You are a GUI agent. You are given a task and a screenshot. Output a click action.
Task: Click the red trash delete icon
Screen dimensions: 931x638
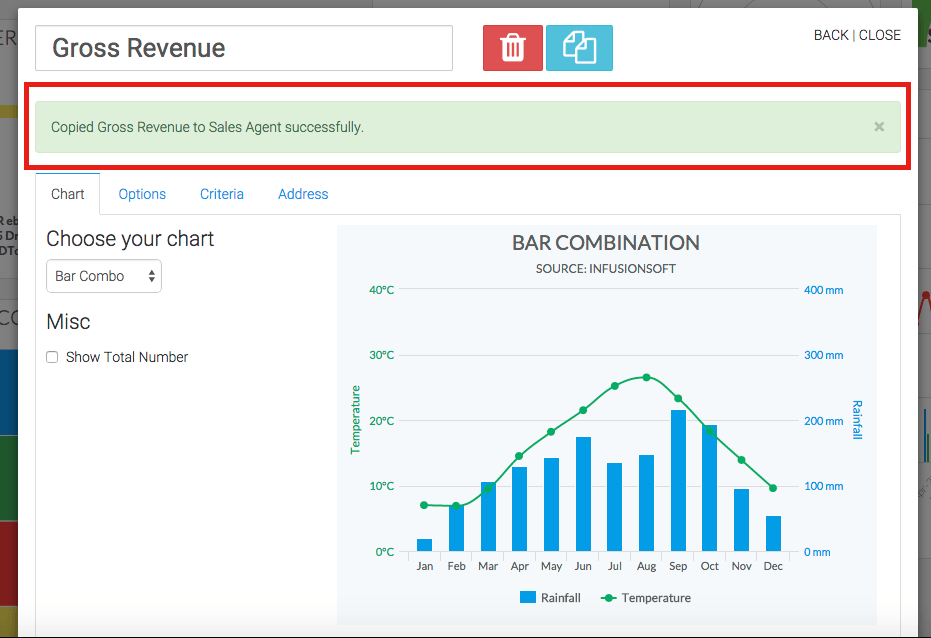pos(512,48)
